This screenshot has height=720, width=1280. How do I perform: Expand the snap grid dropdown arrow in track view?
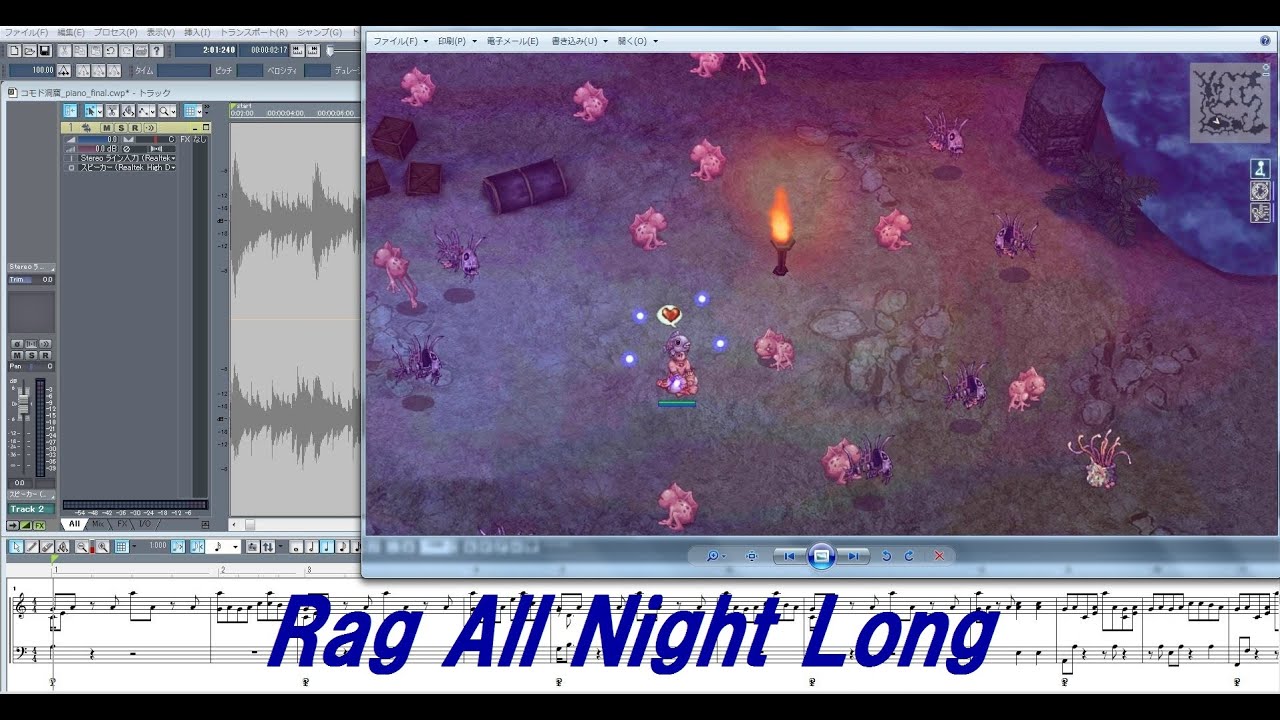coord(199,111)
